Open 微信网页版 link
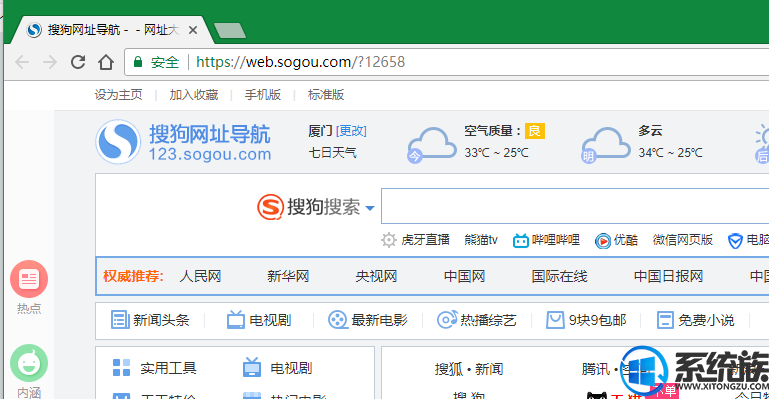 [683, 240]
